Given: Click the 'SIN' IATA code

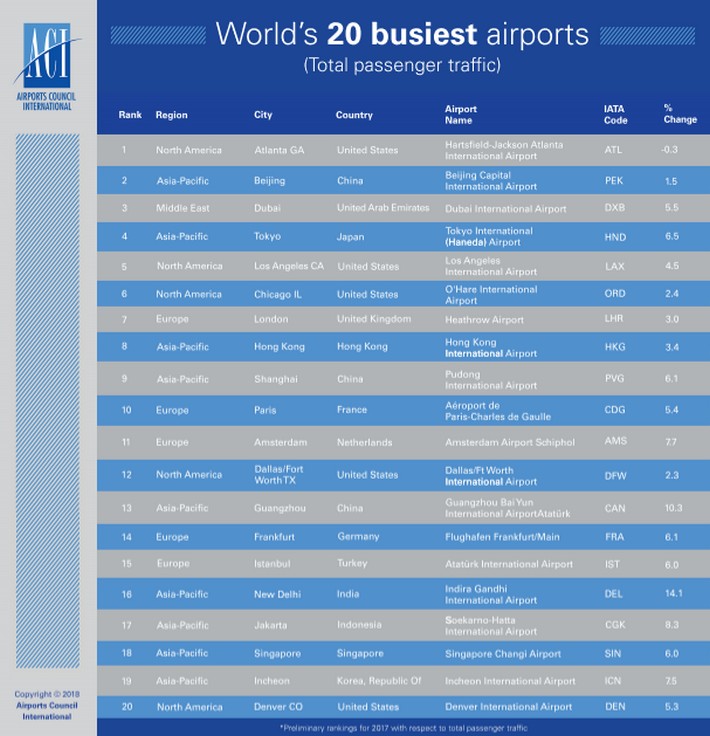Looking at the screenshot, I should (613, 653).
